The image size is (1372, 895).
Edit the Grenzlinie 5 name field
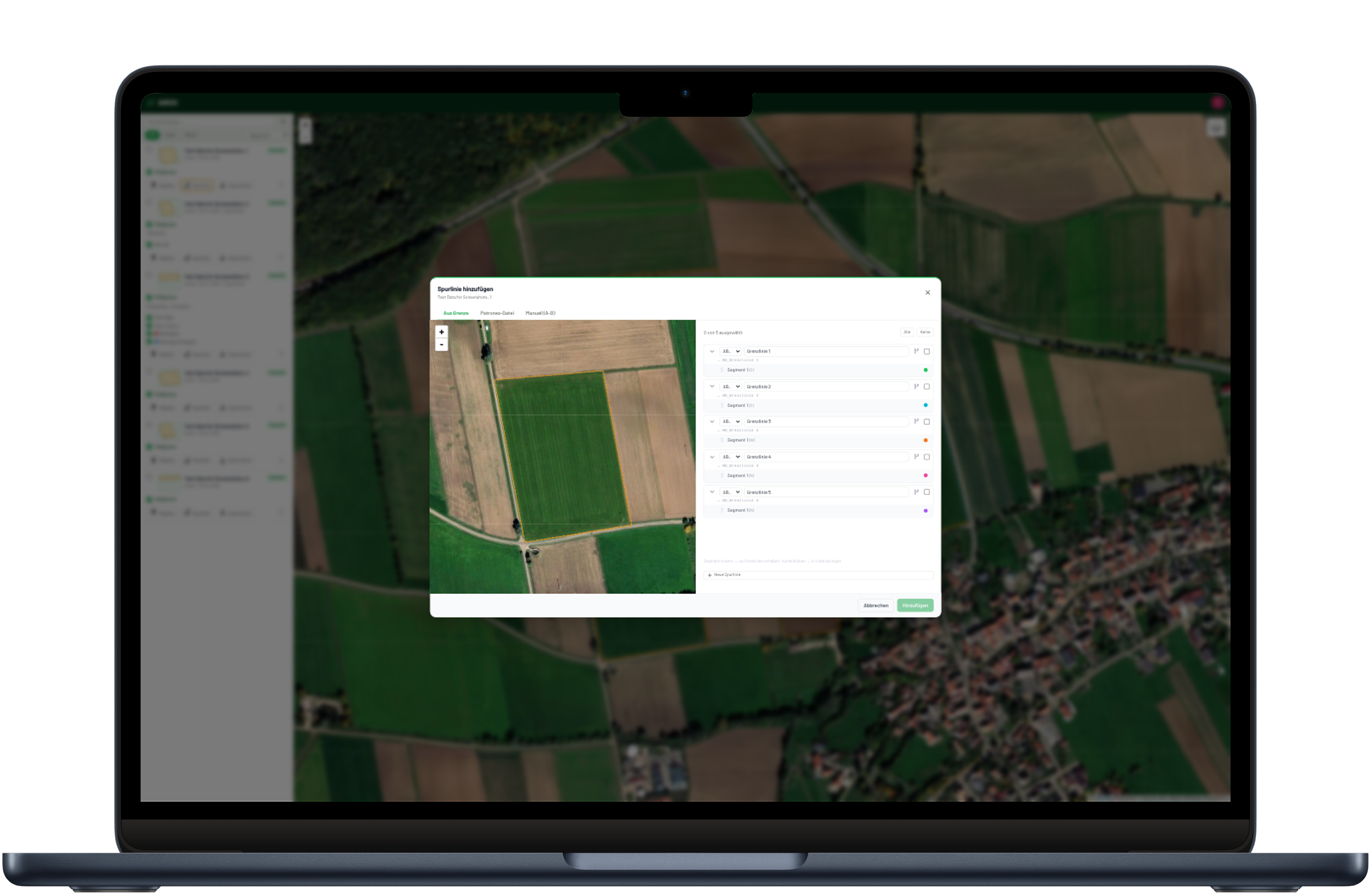[x=826, y=492]
